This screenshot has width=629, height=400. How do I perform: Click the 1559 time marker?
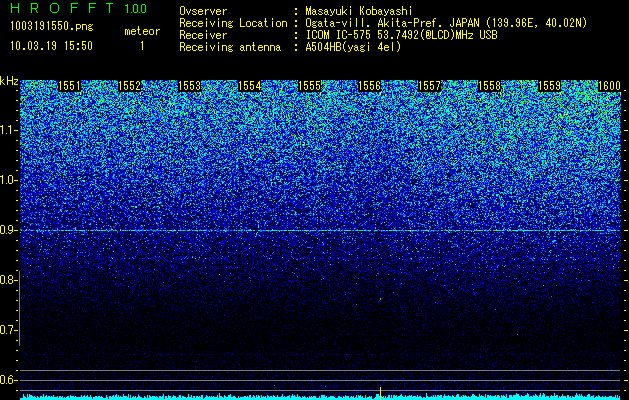click(x=549, y=86)
